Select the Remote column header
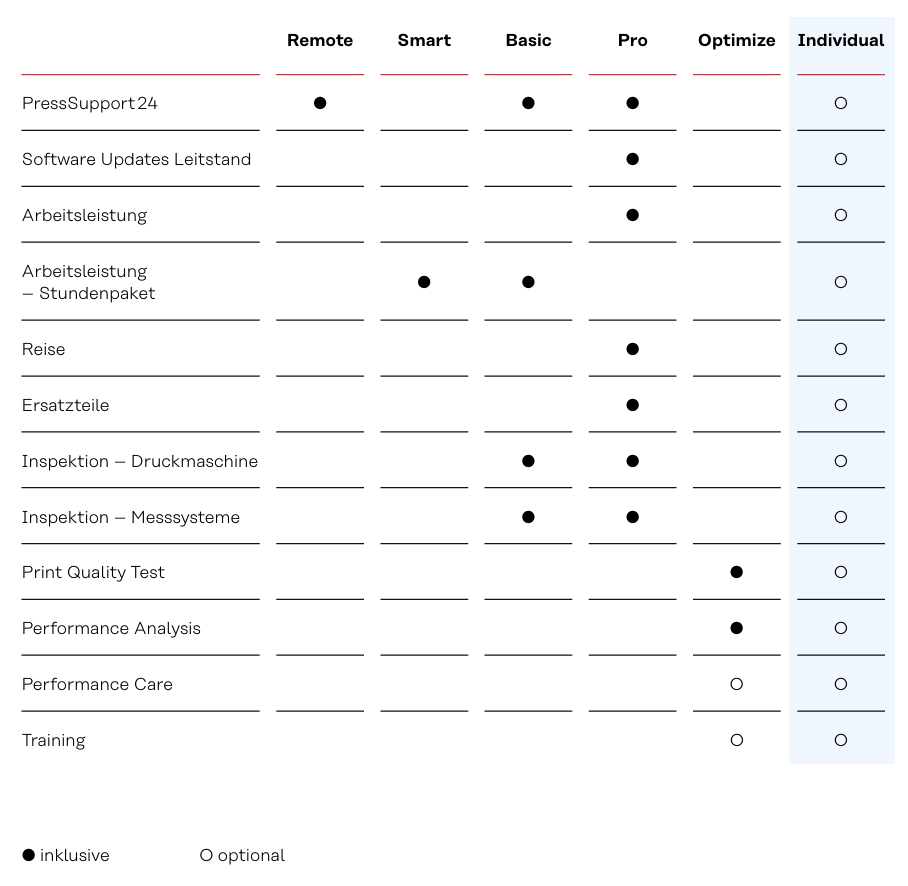This screenshot has width=908, height=886. click(320, 40)
